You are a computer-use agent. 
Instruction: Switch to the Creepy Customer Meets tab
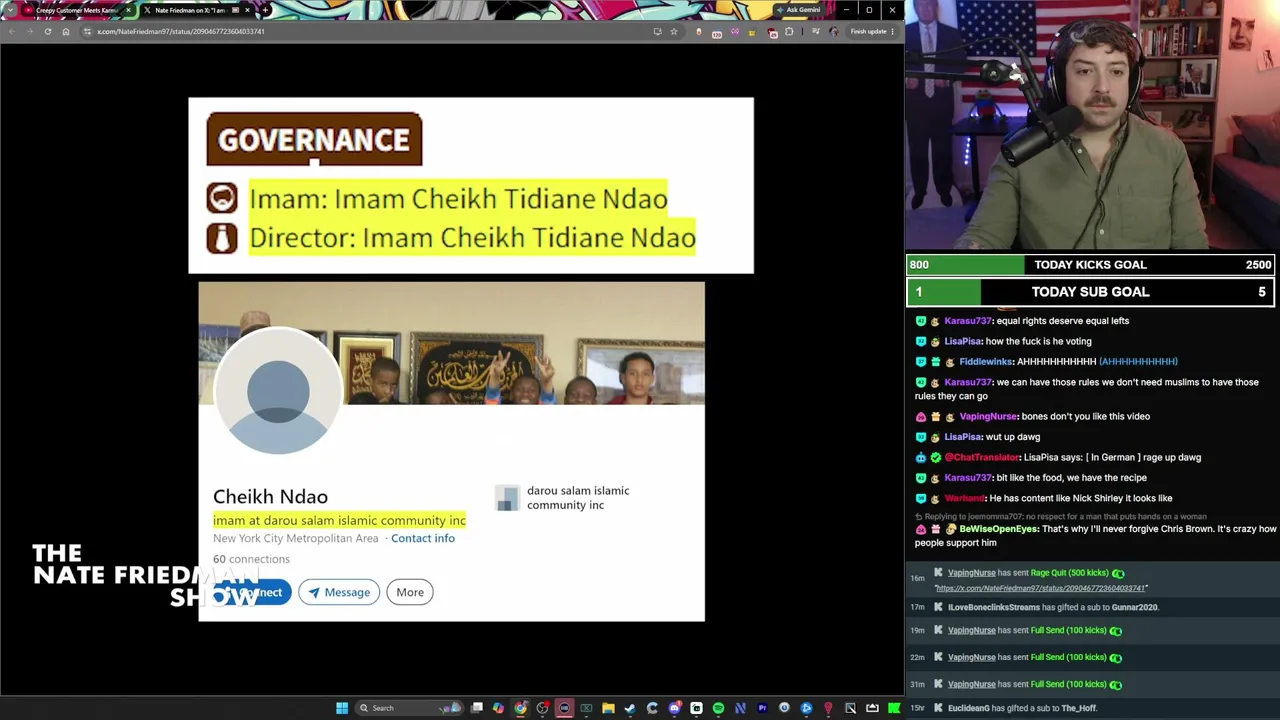pos(76,10)
